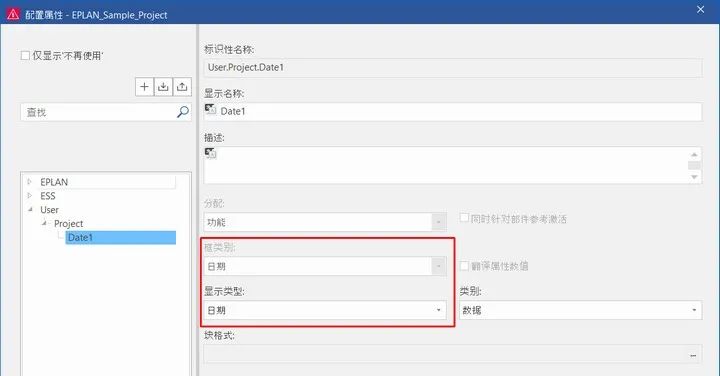Image resolution: width=720 pixels, height=376 pixels.
Task: Select the User node label in the tree
Action: (x=49, y=210)
